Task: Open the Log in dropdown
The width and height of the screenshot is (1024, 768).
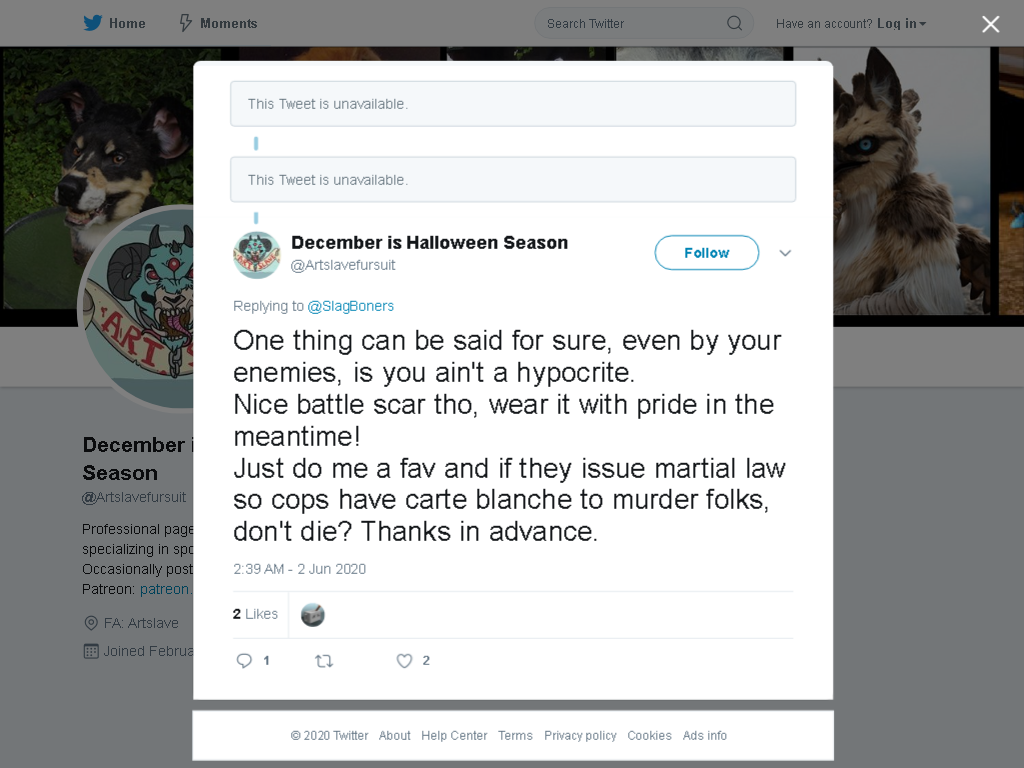Action: click(x=901, y=24)
